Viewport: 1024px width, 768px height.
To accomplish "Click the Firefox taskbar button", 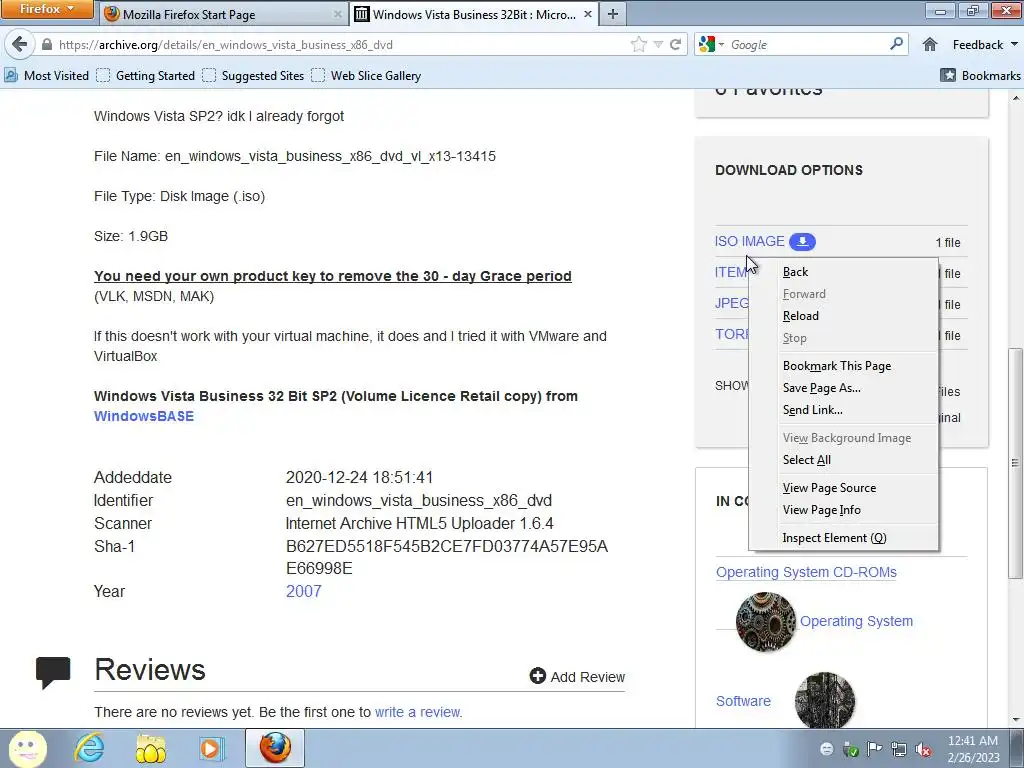I will pos(275,748).
